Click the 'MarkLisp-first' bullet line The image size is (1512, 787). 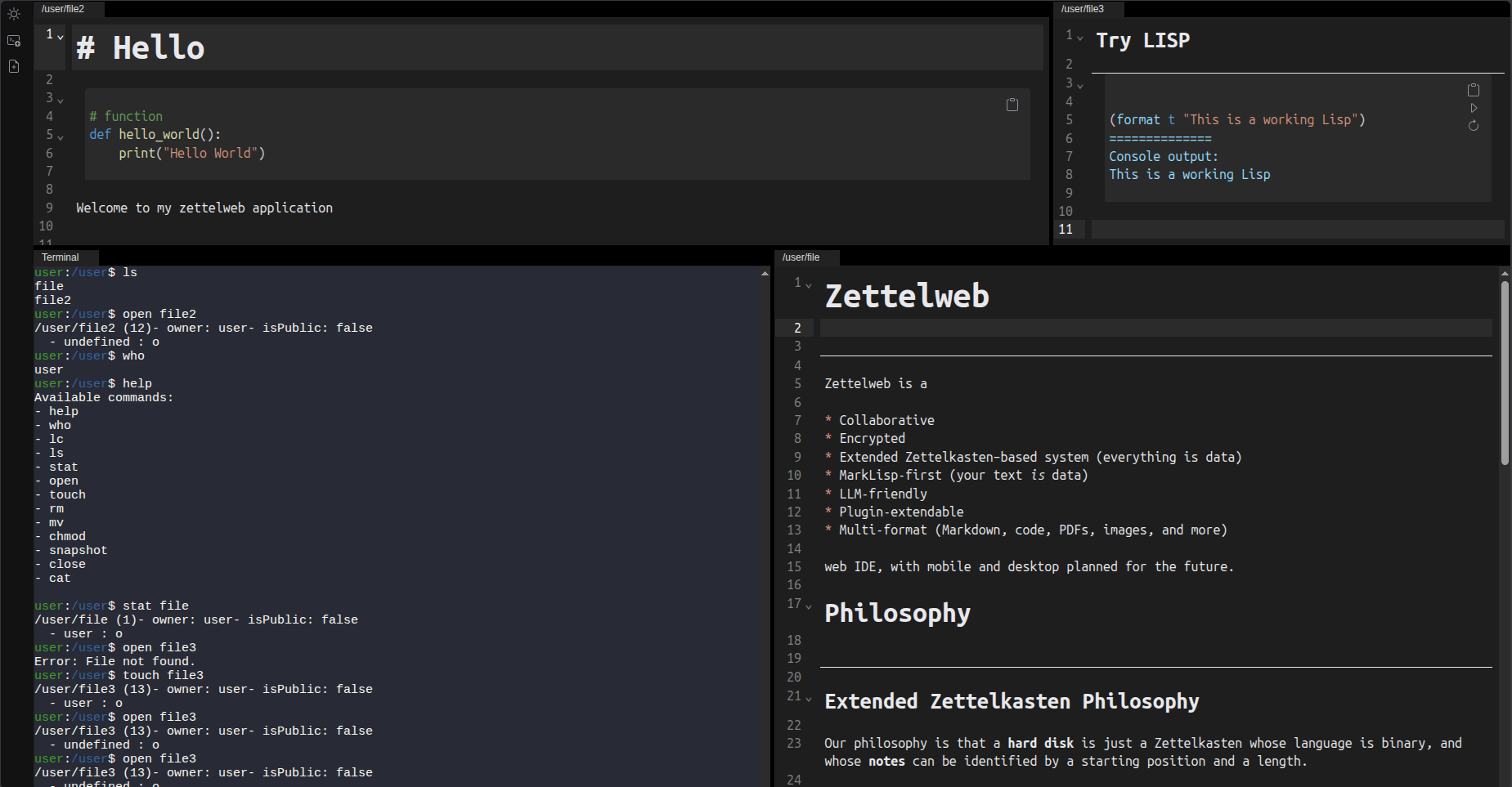[x=956, y=476]
